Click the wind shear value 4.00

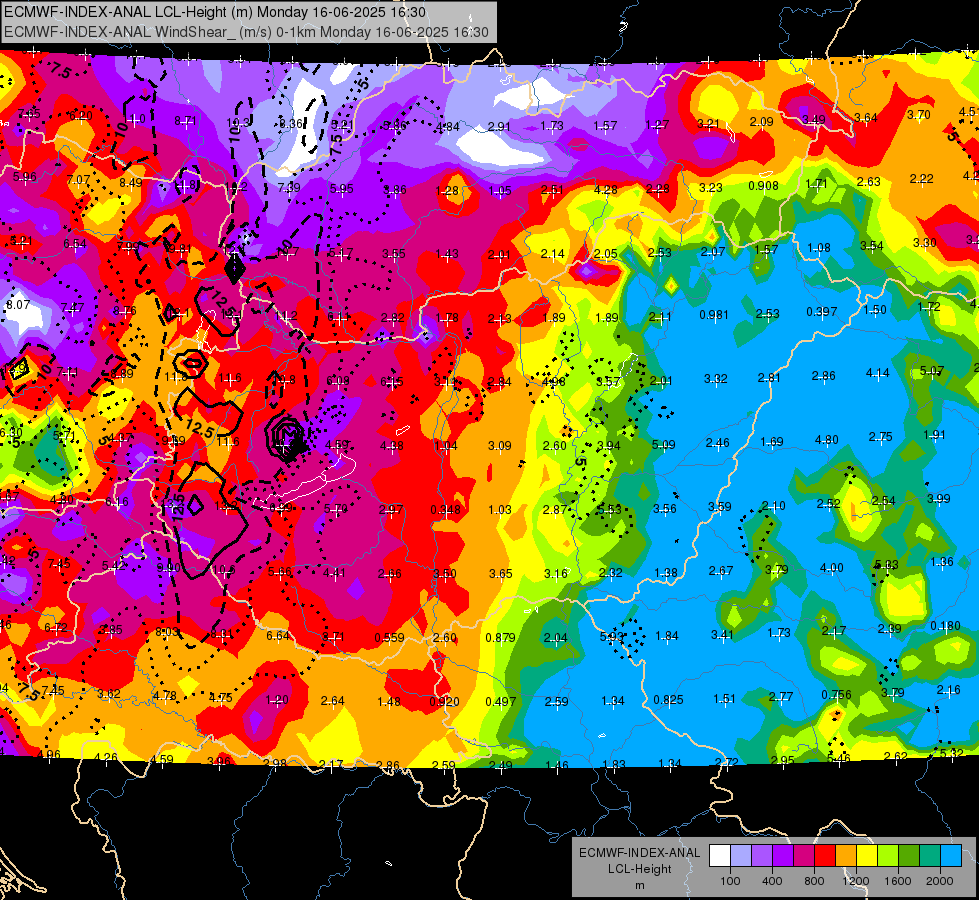pyautogui.click(x=831, y=568)
